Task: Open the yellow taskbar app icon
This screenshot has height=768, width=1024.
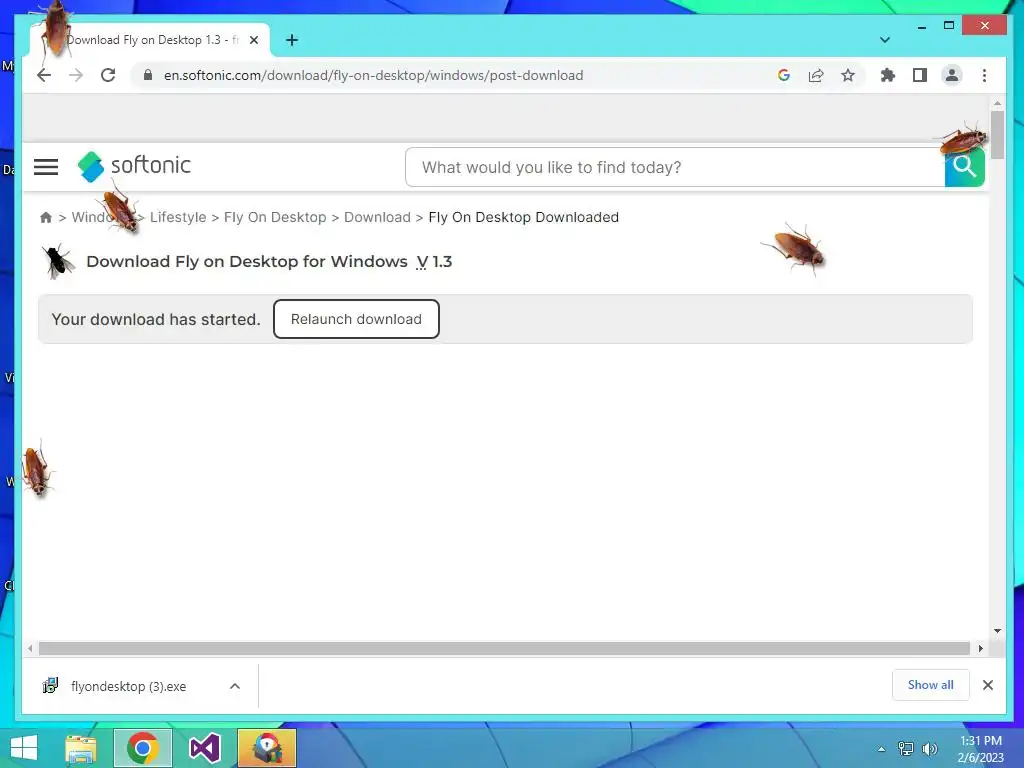Action: 266,748
